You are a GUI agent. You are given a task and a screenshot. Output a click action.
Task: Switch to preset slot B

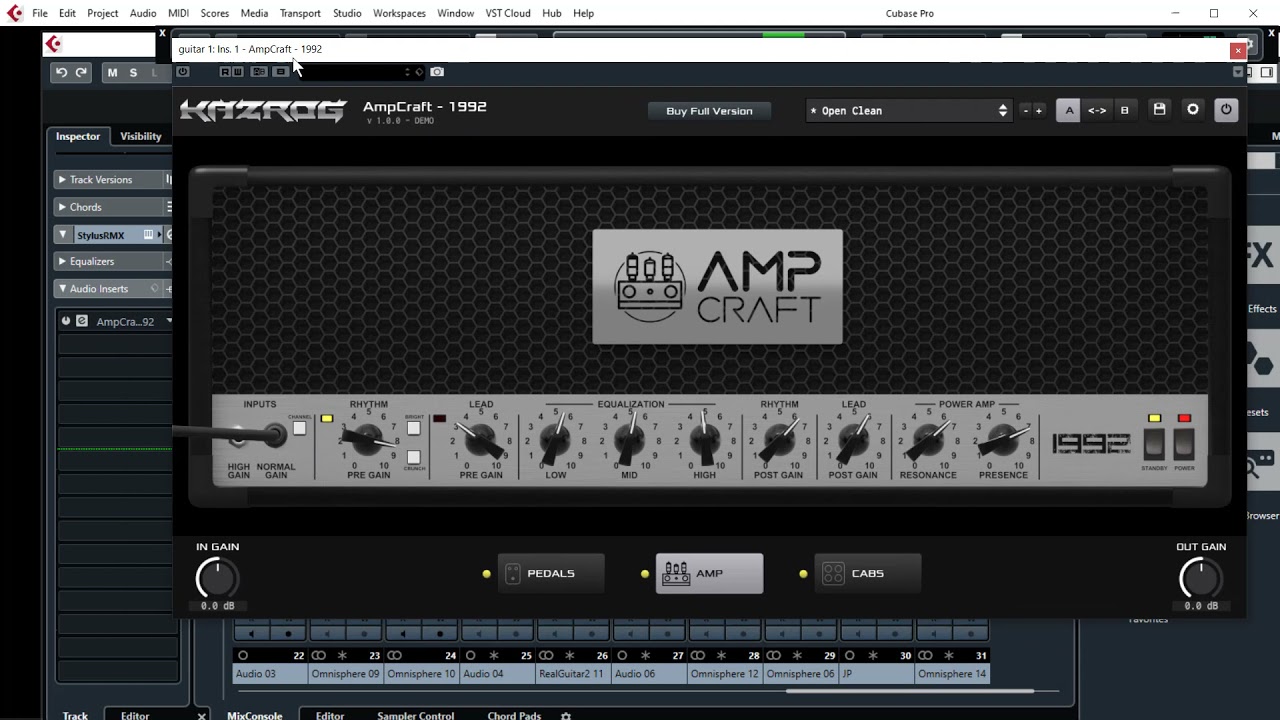[1124, 111]
